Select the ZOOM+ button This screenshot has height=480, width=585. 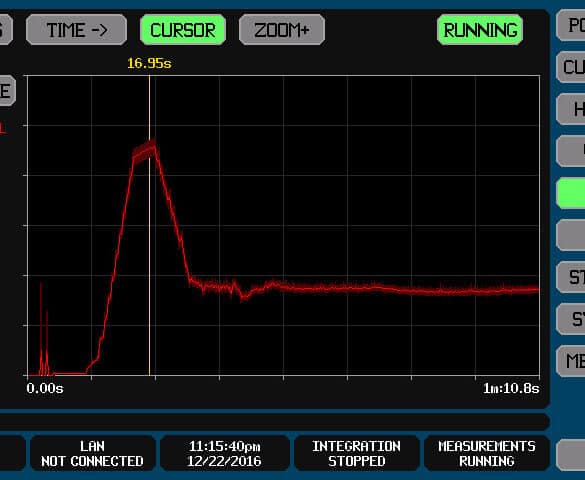click(x=282, y=30)
